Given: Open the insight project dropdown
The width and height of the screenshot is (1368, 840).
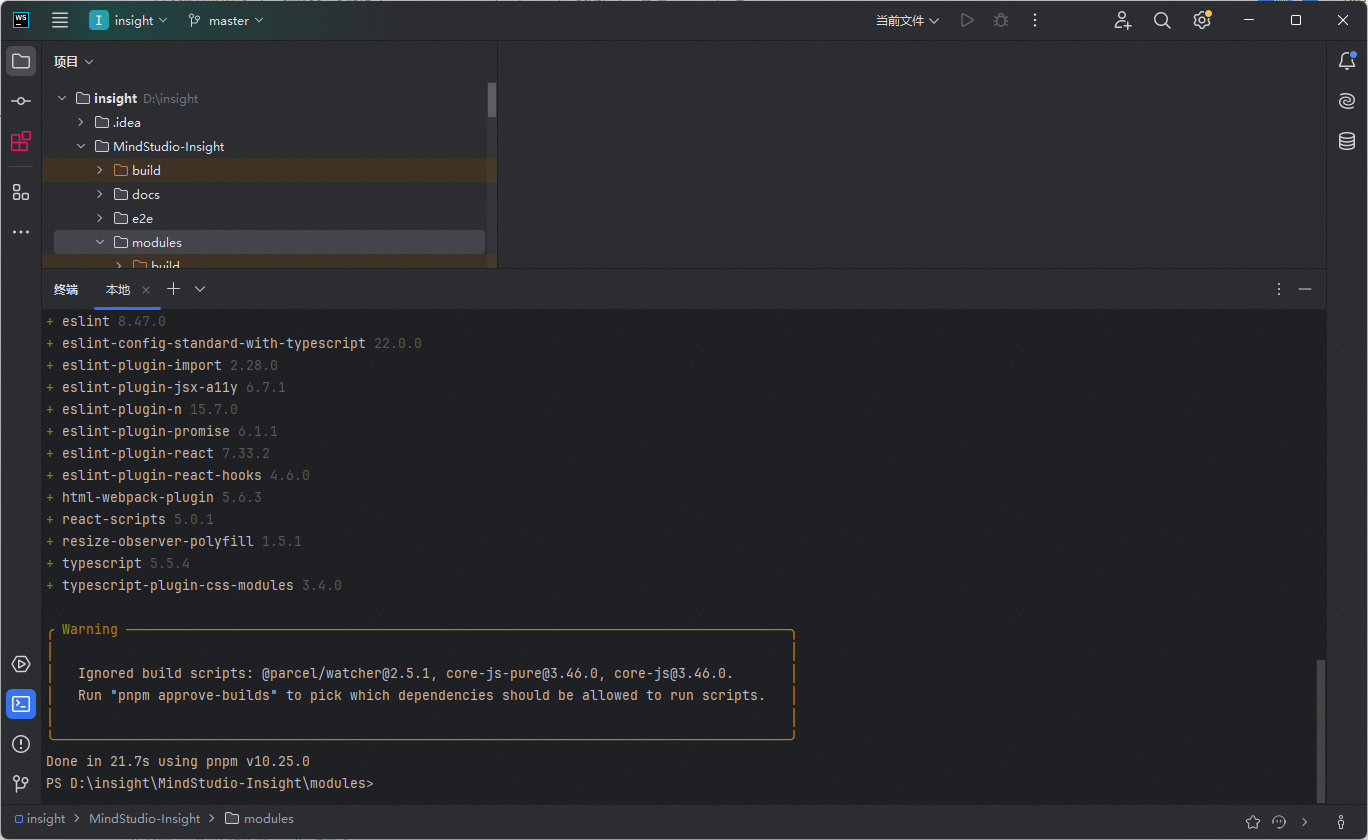Looking at the screenshot, I should pos(129,20).
